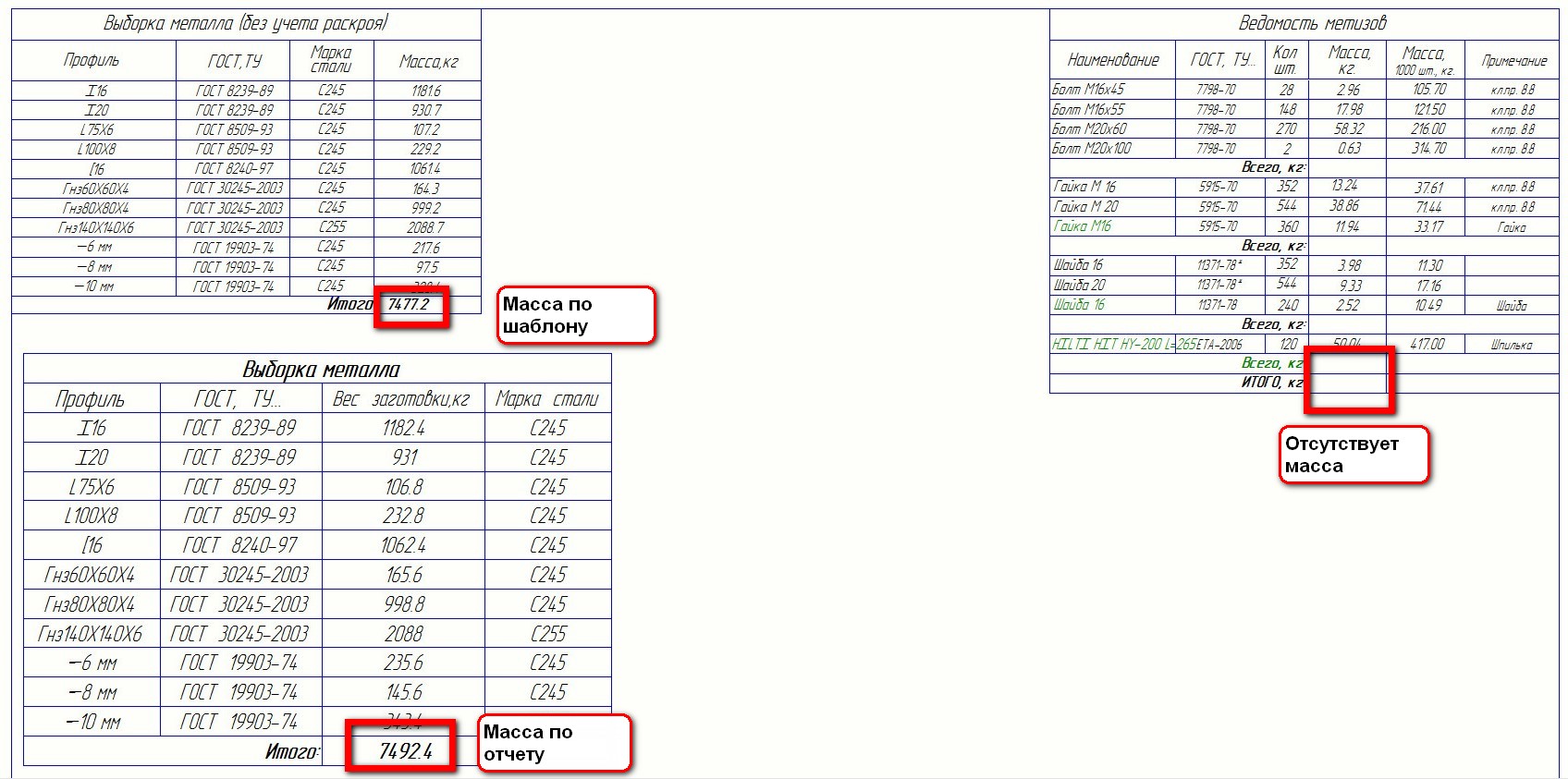
Task: Select the green 'Всего, кг' label
Action: coord(1273,363)
